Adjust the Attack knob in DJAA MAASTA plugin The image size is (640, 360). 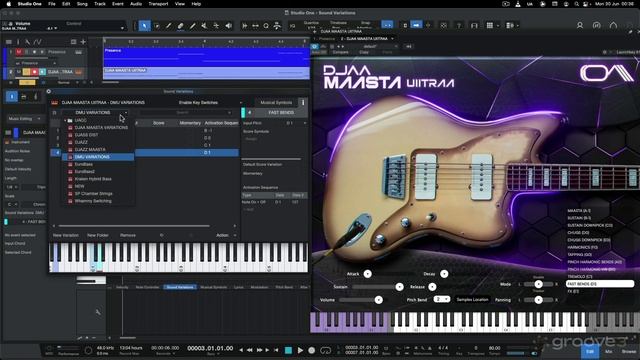tap(367, 274)
